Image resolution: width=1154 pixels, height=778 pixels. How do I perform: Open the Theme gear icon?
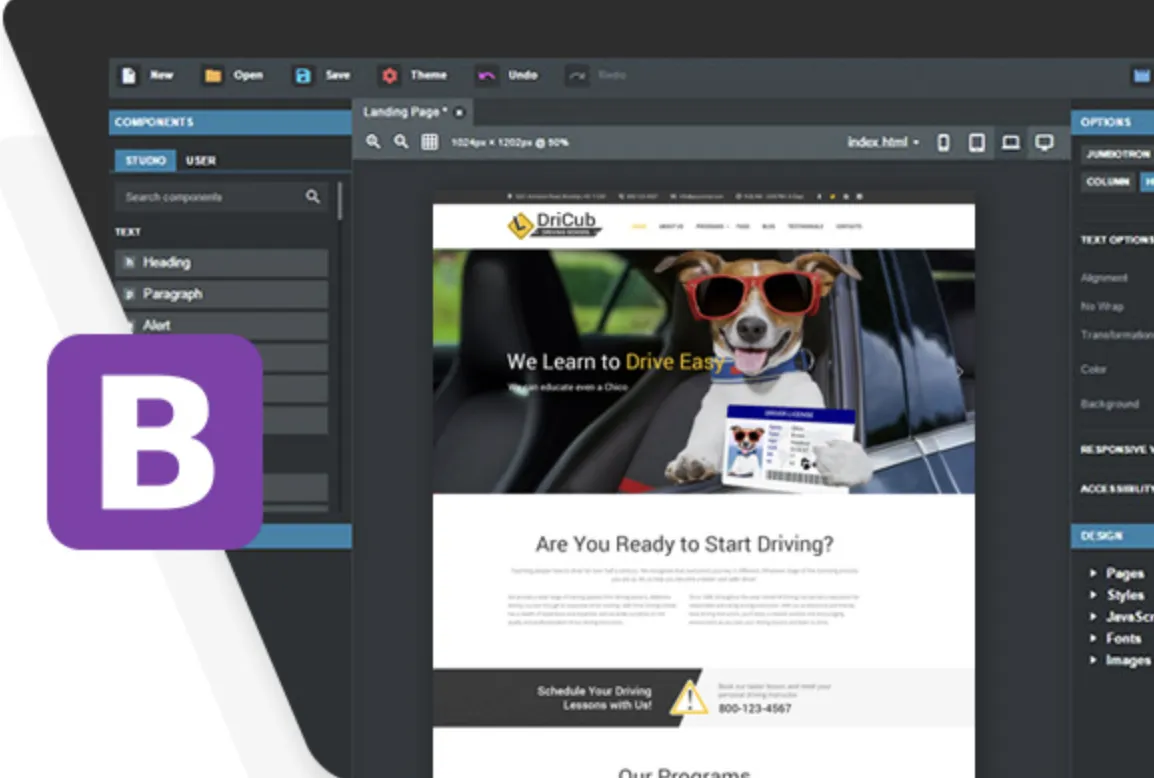tap(389, 76)
